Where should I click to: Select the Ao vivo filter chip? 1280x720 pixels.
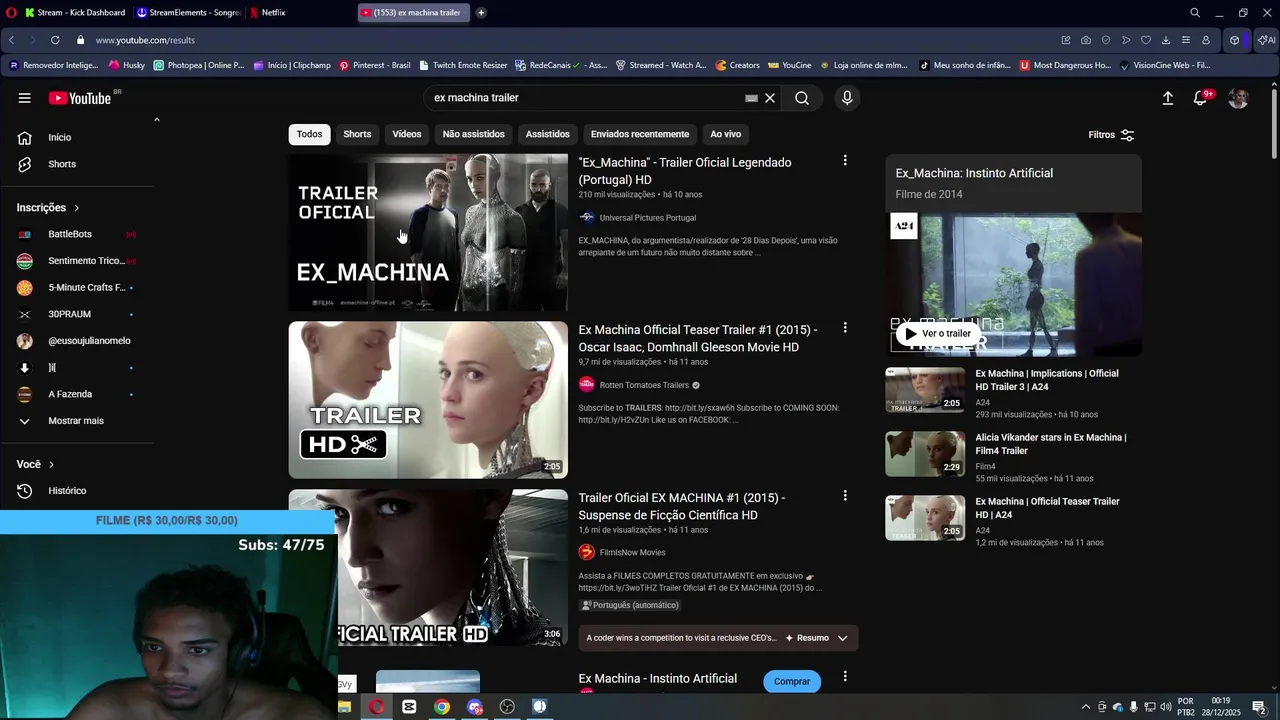(x=726, y=134)
